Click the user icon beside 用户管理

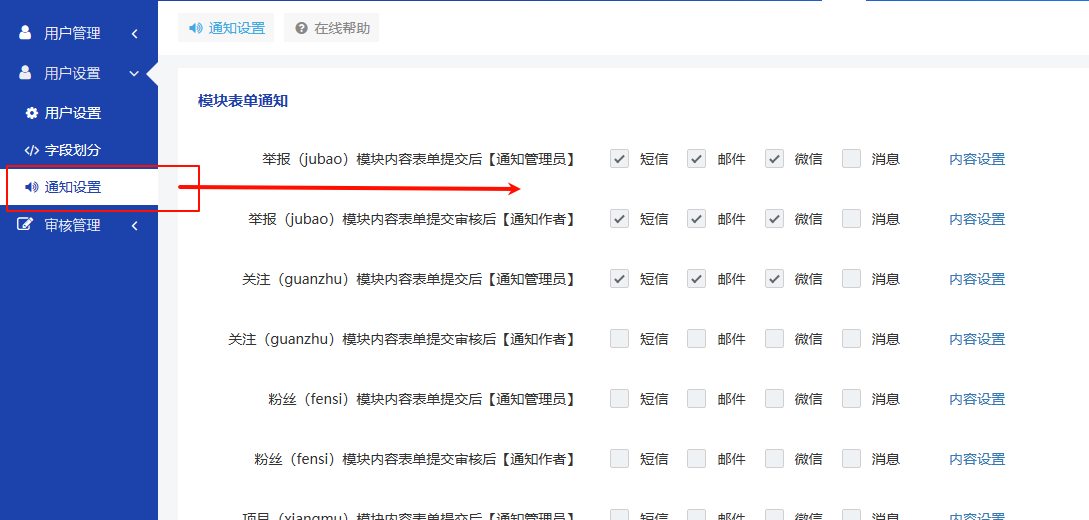click(x=25, y=33)
